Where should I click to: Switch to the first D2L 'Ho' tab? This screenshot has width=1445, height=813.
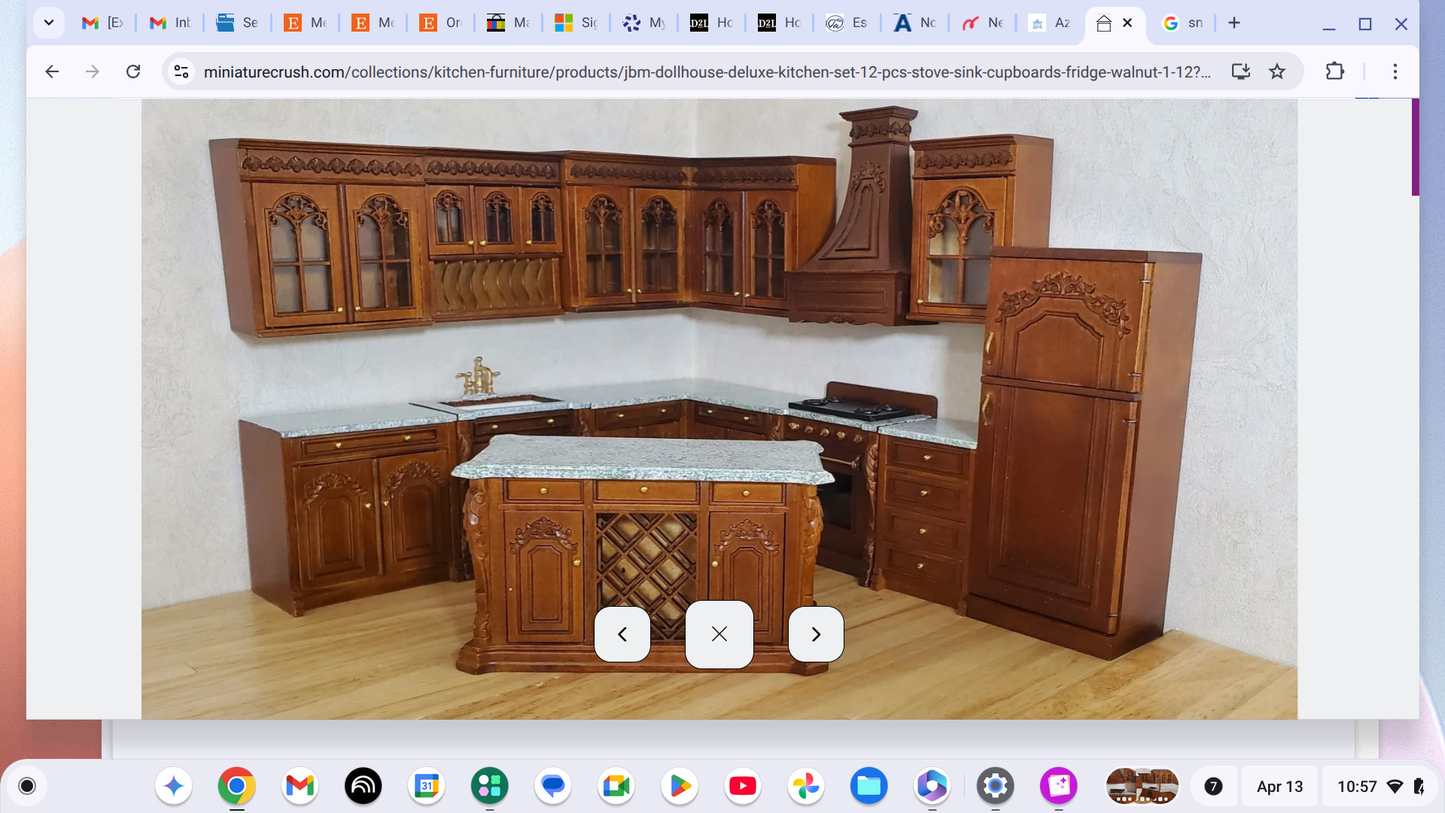tap(712, 22)
